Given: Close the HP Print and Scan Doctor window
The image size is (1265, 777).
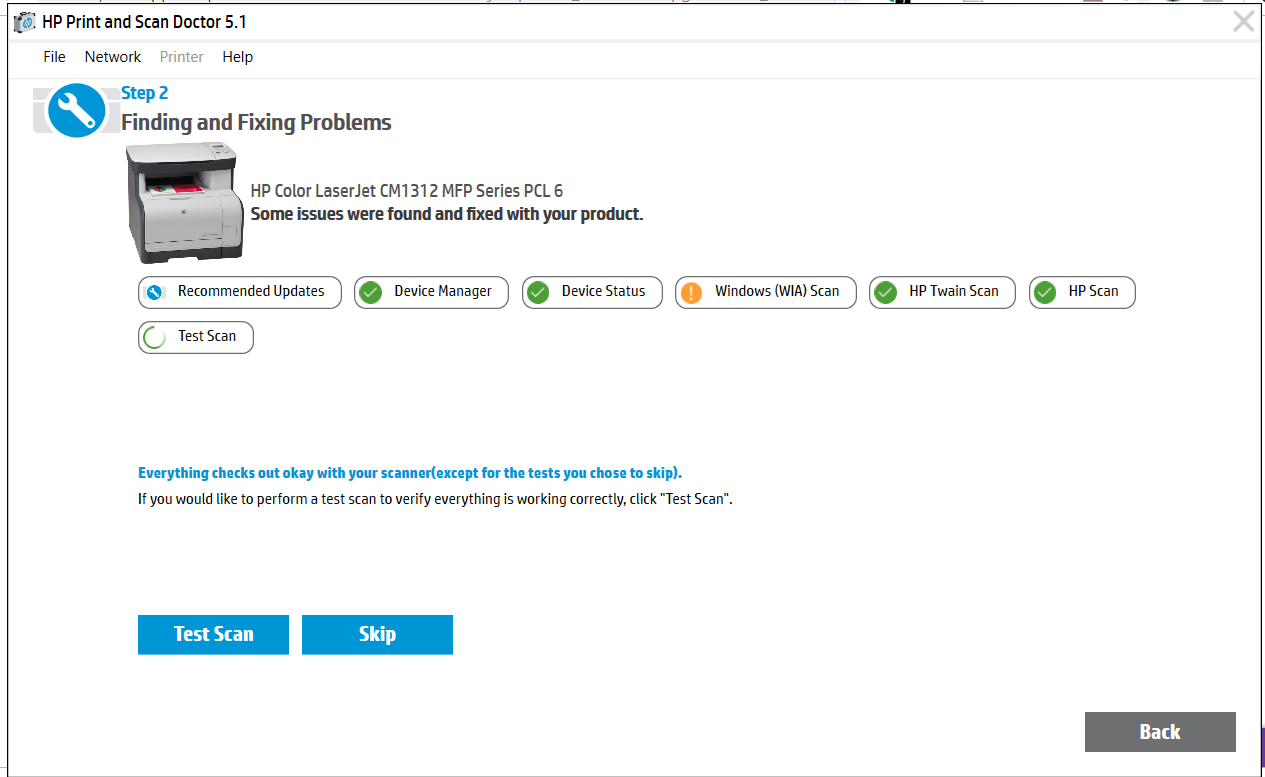Looking at the screenshot, I should pyautogui.click(x=1243, y=22).
